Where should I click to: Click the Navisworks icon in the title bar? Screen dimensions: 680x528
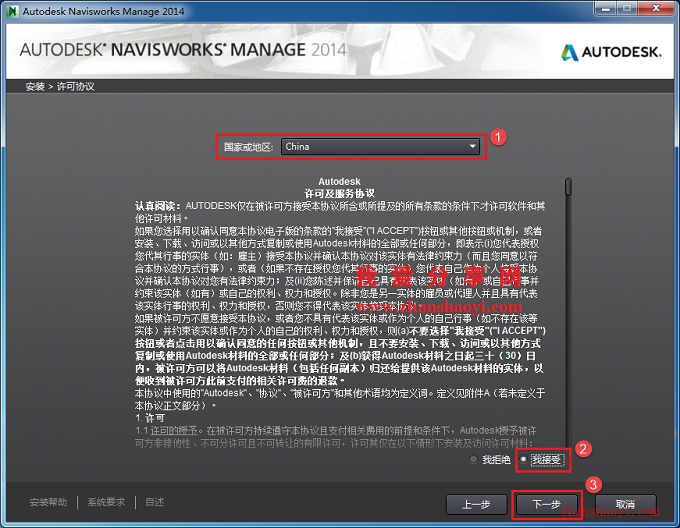13,11
